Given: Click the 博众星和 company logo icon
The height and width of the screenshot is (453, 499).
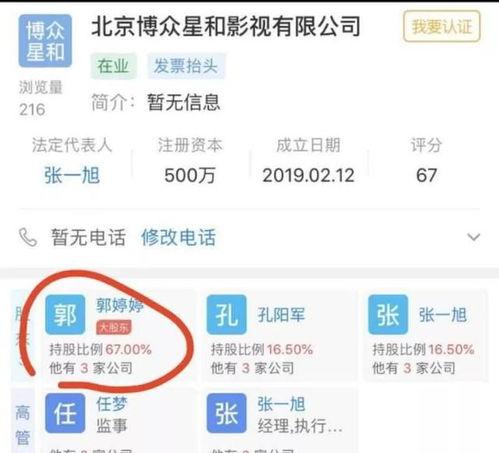Looking at the screenshot, I should (45, 41).
